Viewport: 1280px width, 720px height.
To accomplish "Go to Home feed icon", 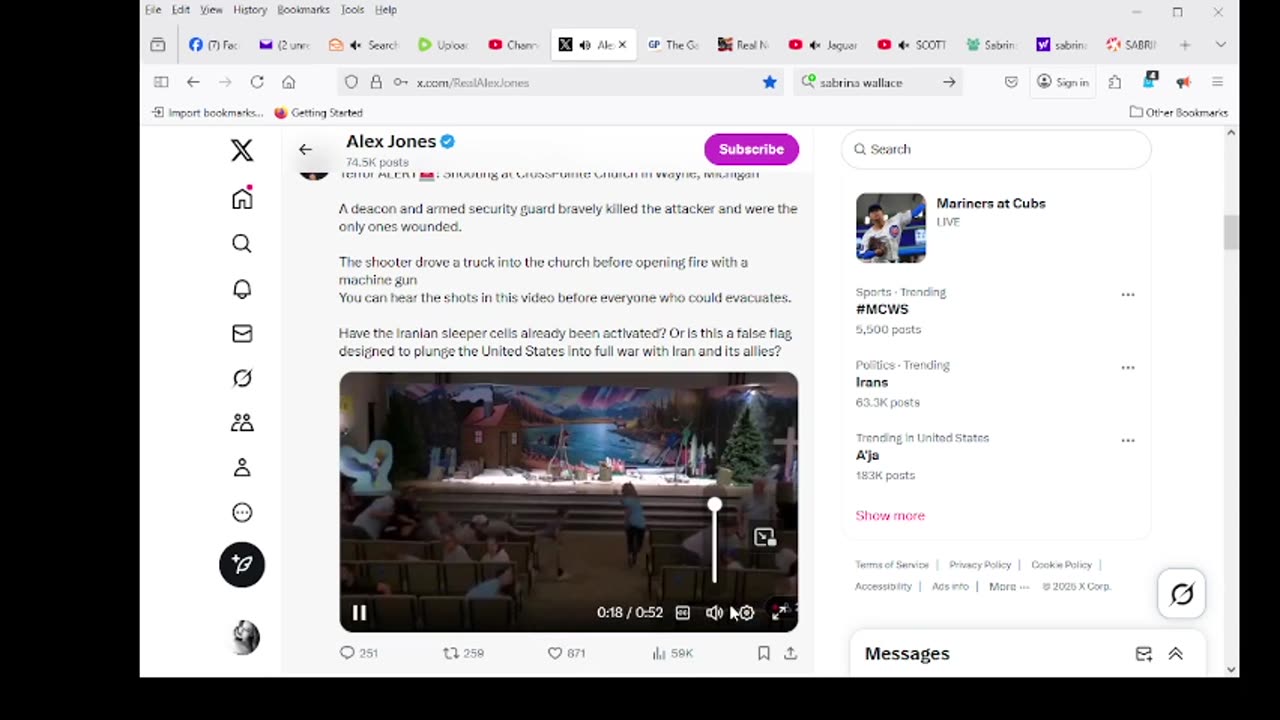I will [x=242, y=198].
